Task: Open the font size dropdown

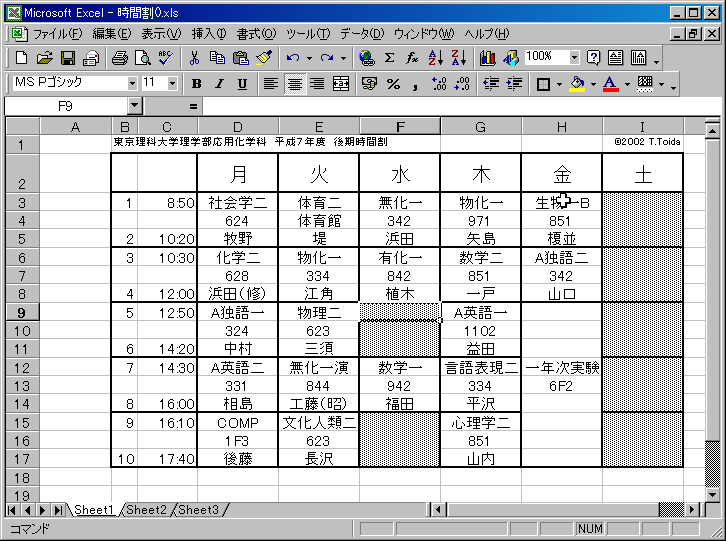Action: tap(172, 84)
